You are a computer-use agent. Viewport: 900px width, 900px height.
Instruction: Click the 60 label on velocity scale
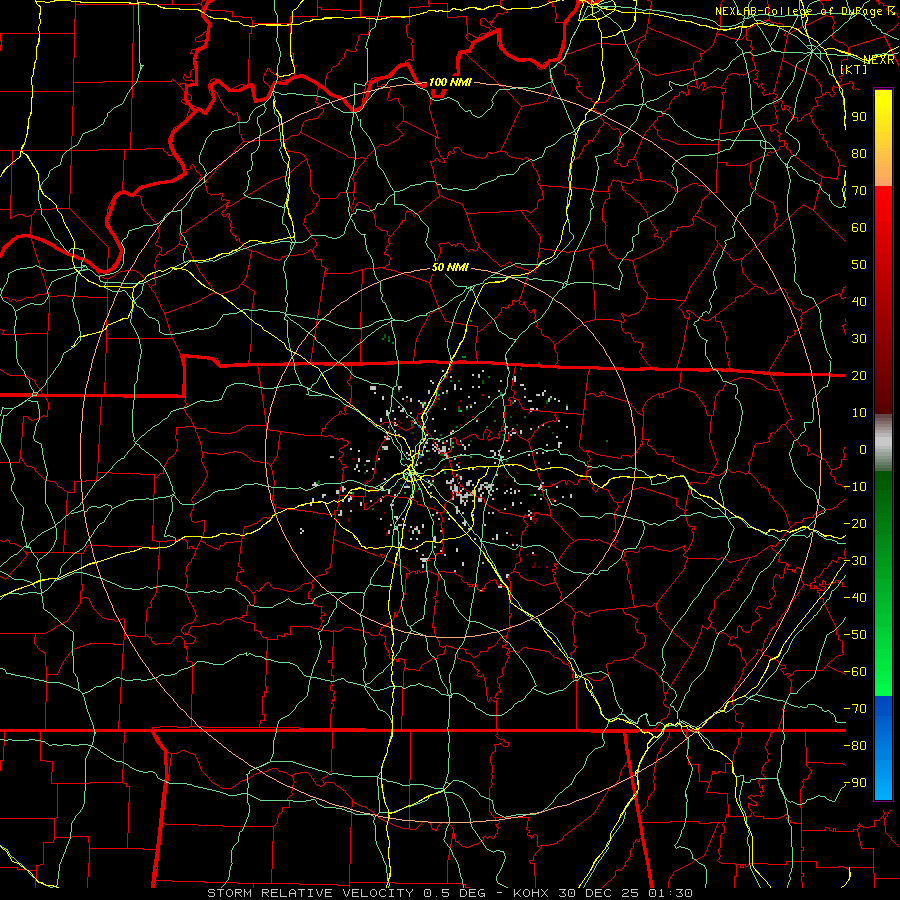click(x=859, y=228)
